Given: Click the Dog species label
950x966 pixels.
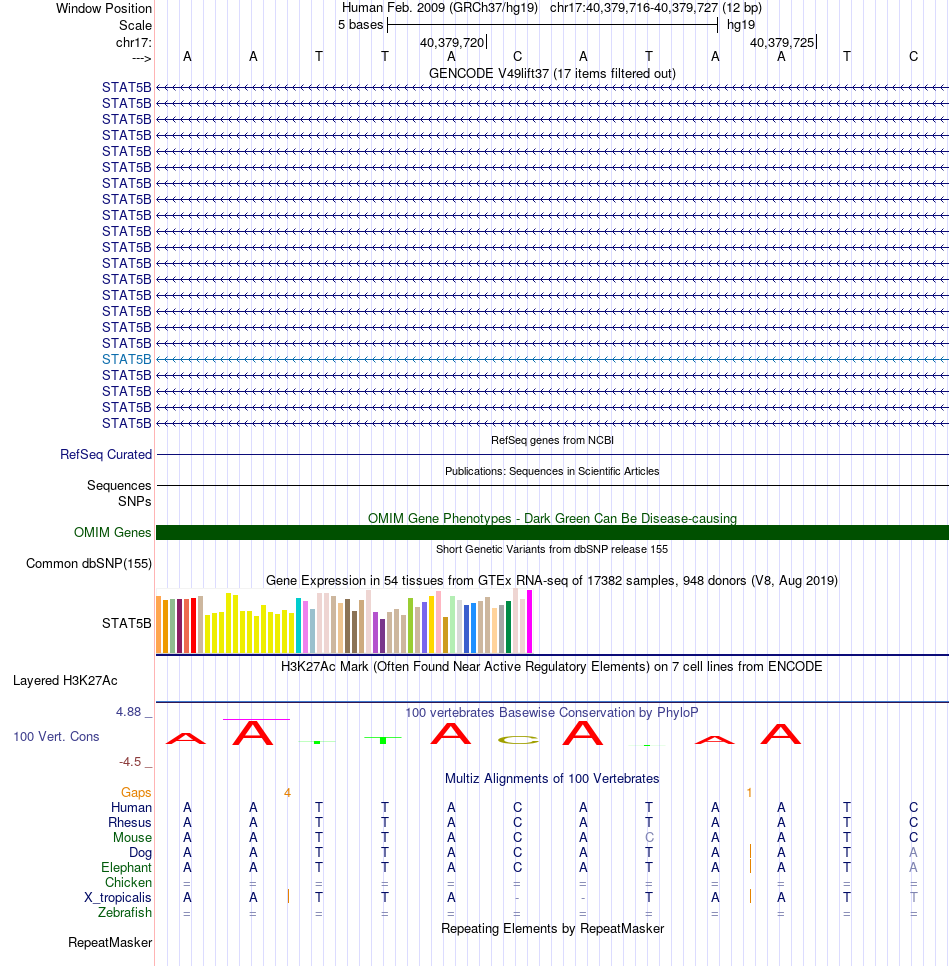Looking at the screenshot, I should pos(140,853).
